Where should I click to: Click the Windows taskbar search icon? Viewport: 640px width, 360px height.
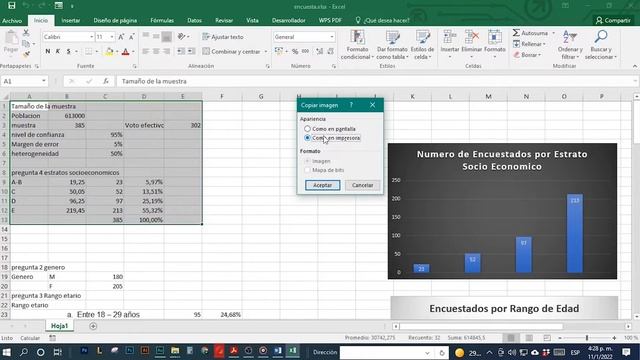(x=24, y=352)
